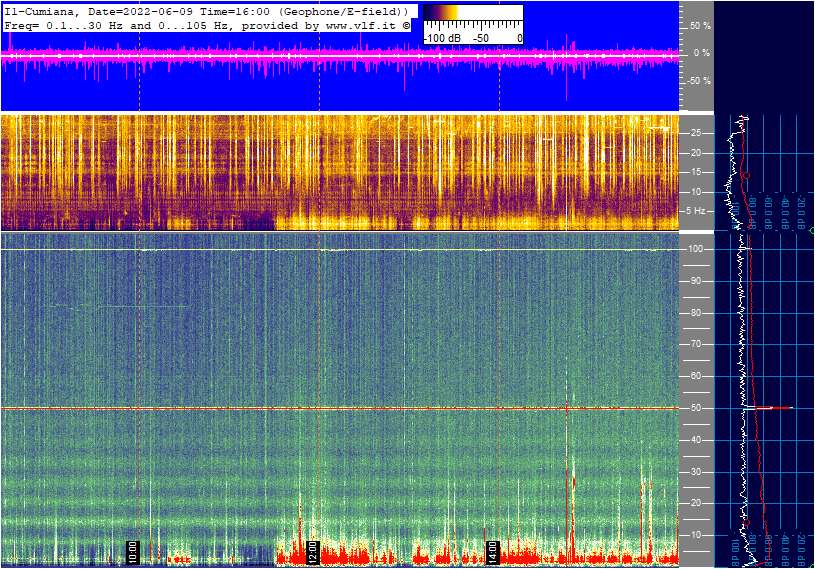Click the 70 Hz tick on frequency axis

(x=696, y=345)
